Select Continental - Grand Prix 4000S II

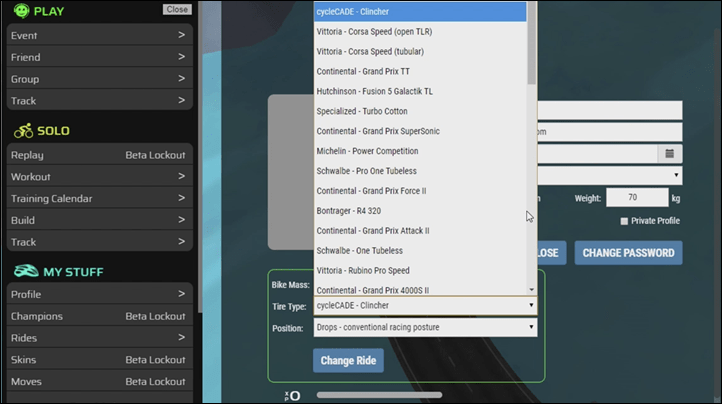[x=420, y=289]
